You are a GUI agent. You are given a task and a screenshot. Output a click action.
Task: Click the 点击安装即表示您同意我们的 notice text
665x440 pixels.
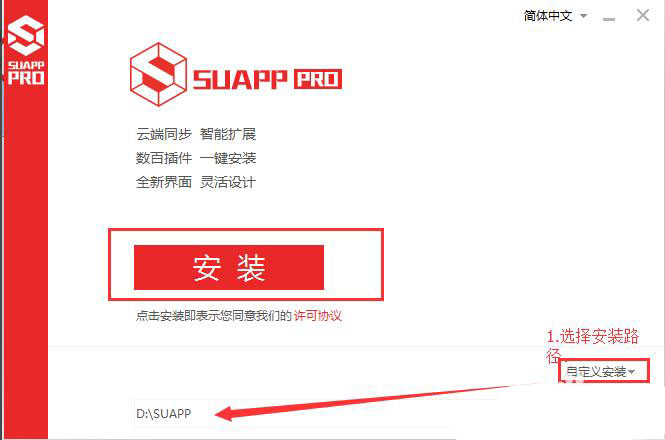coord(214,315)
